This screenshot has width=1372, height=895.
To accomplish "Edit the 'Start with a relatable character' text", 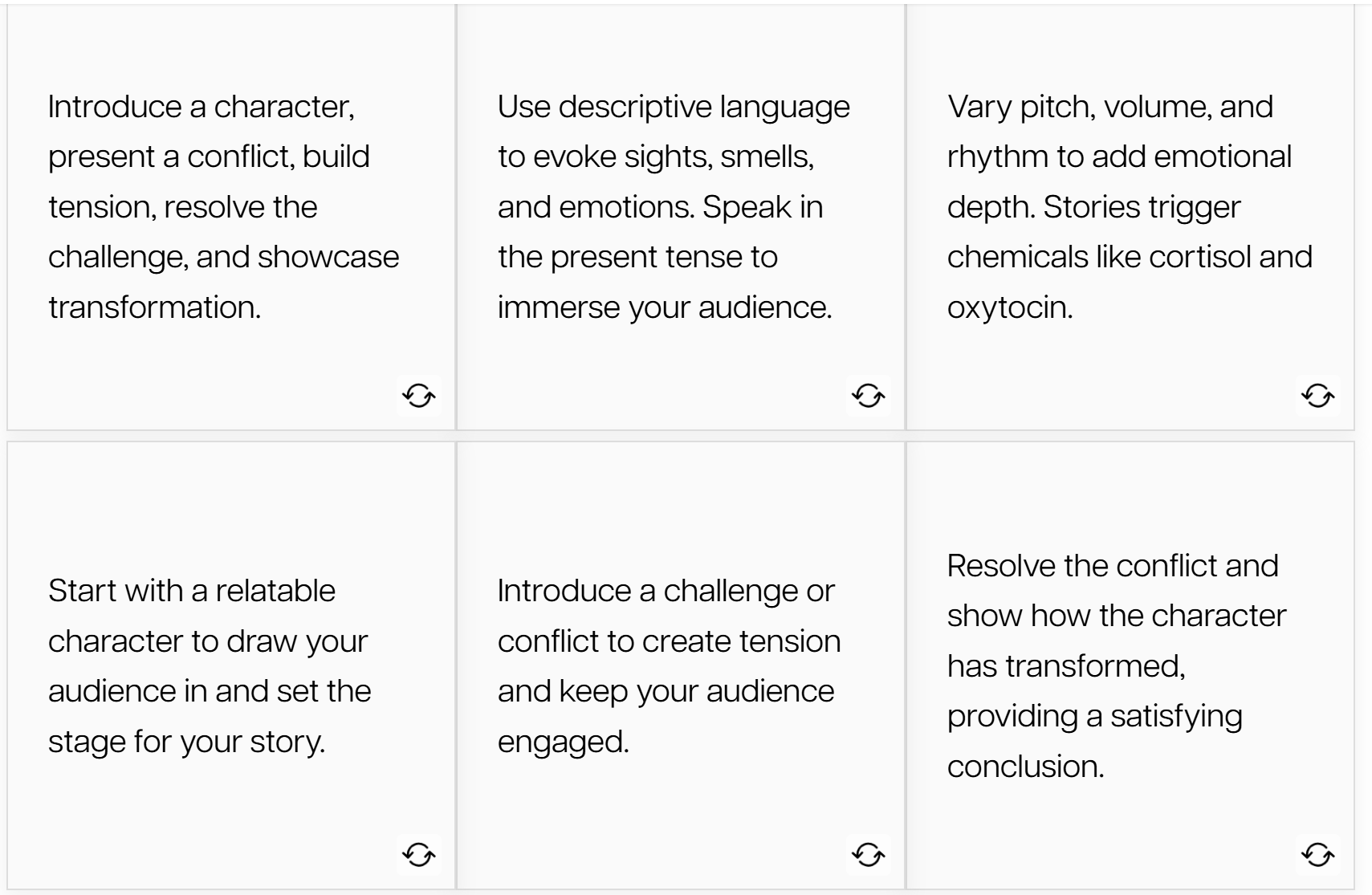I will point(209,665).
